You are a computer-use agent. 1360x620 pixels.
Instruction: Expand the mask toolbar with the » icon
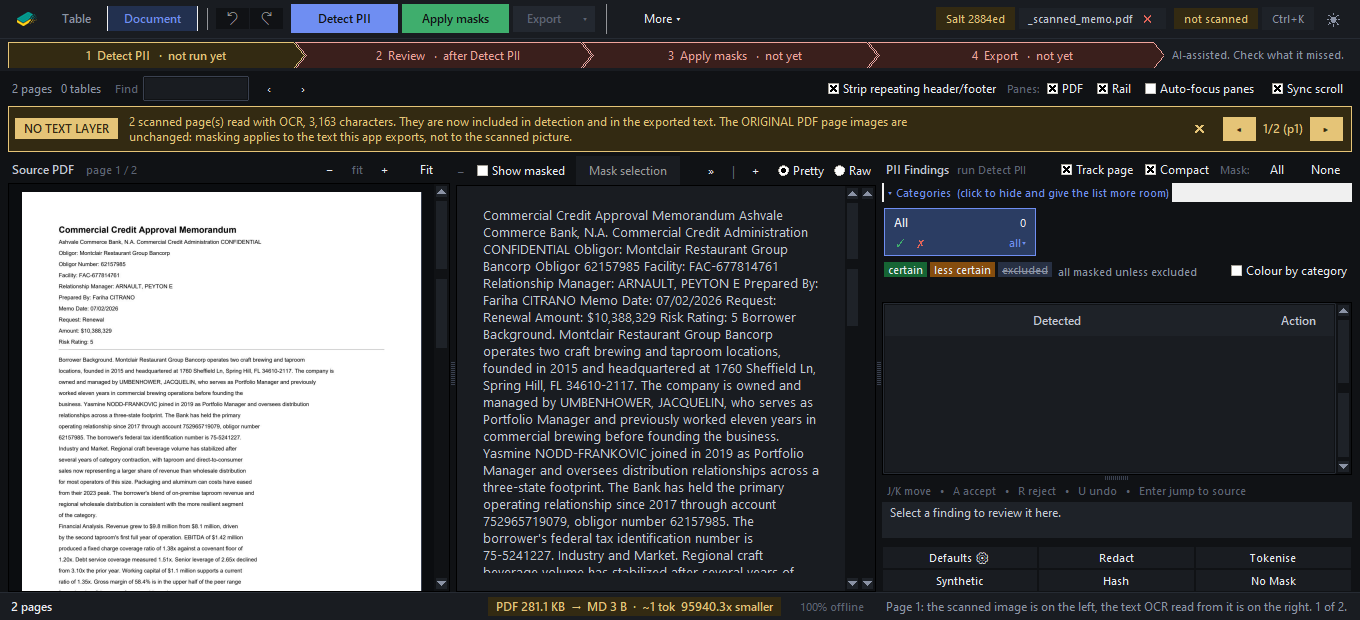pos(711,171)
